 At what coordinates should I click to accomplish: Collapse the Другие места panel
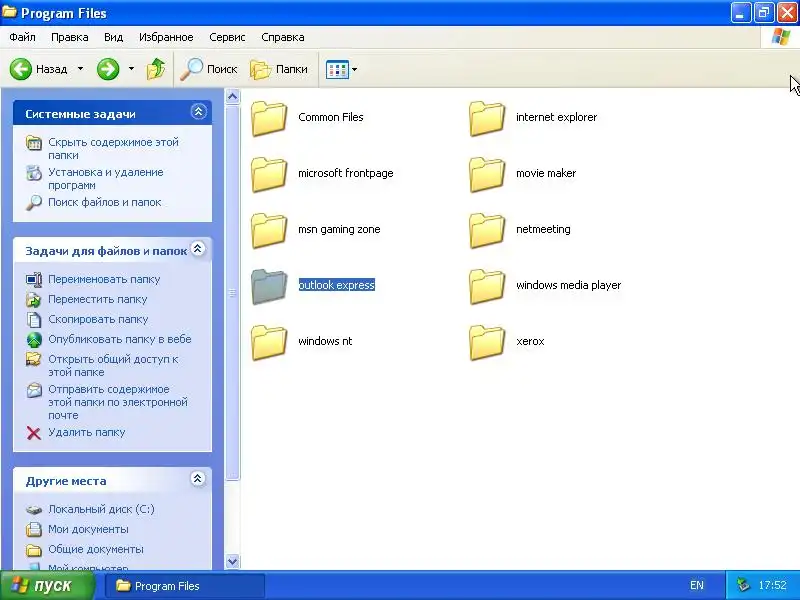tap(197, 479)
